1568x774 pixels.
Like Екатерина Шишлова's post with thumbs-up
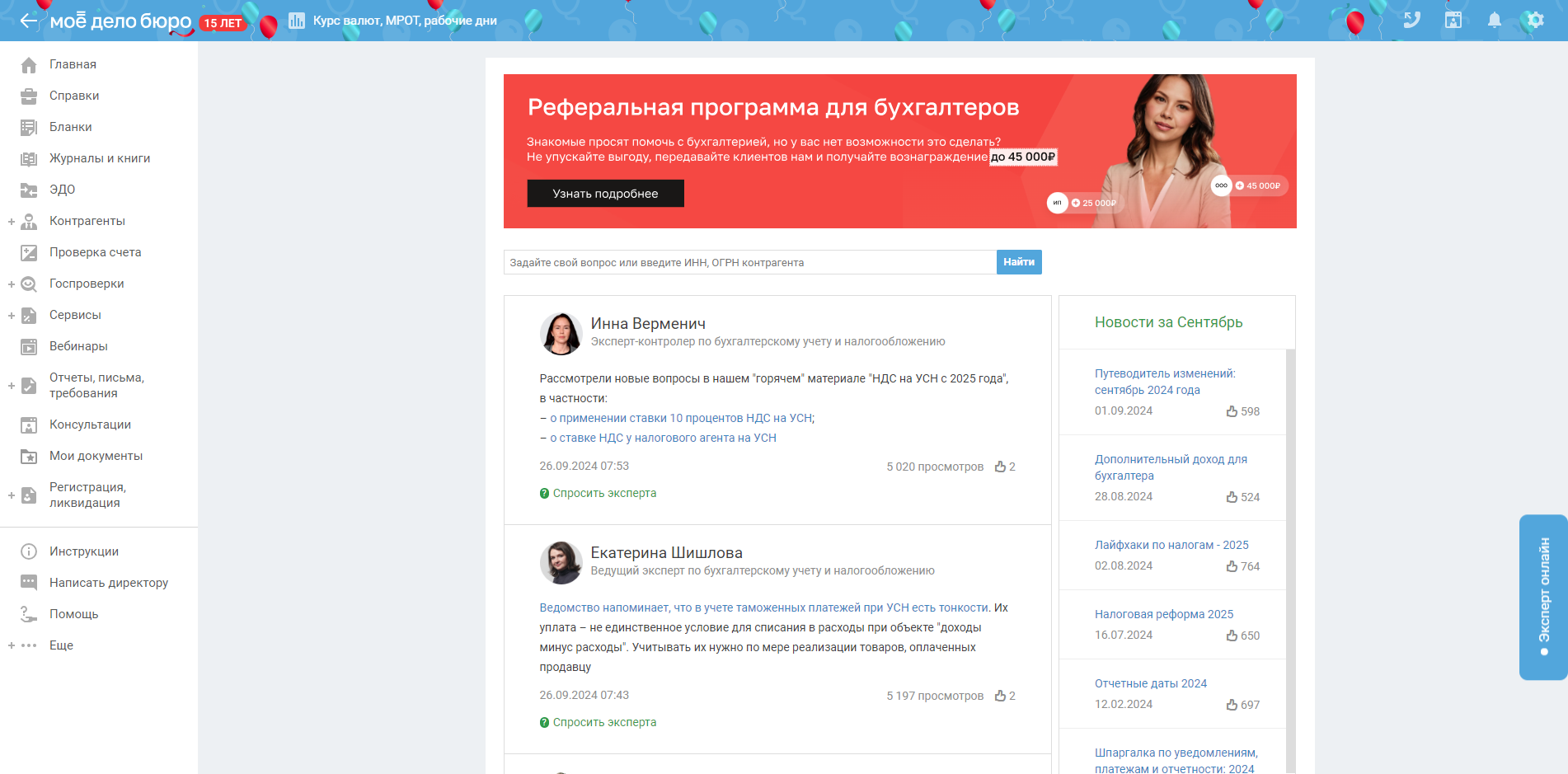coord(1000,696)
